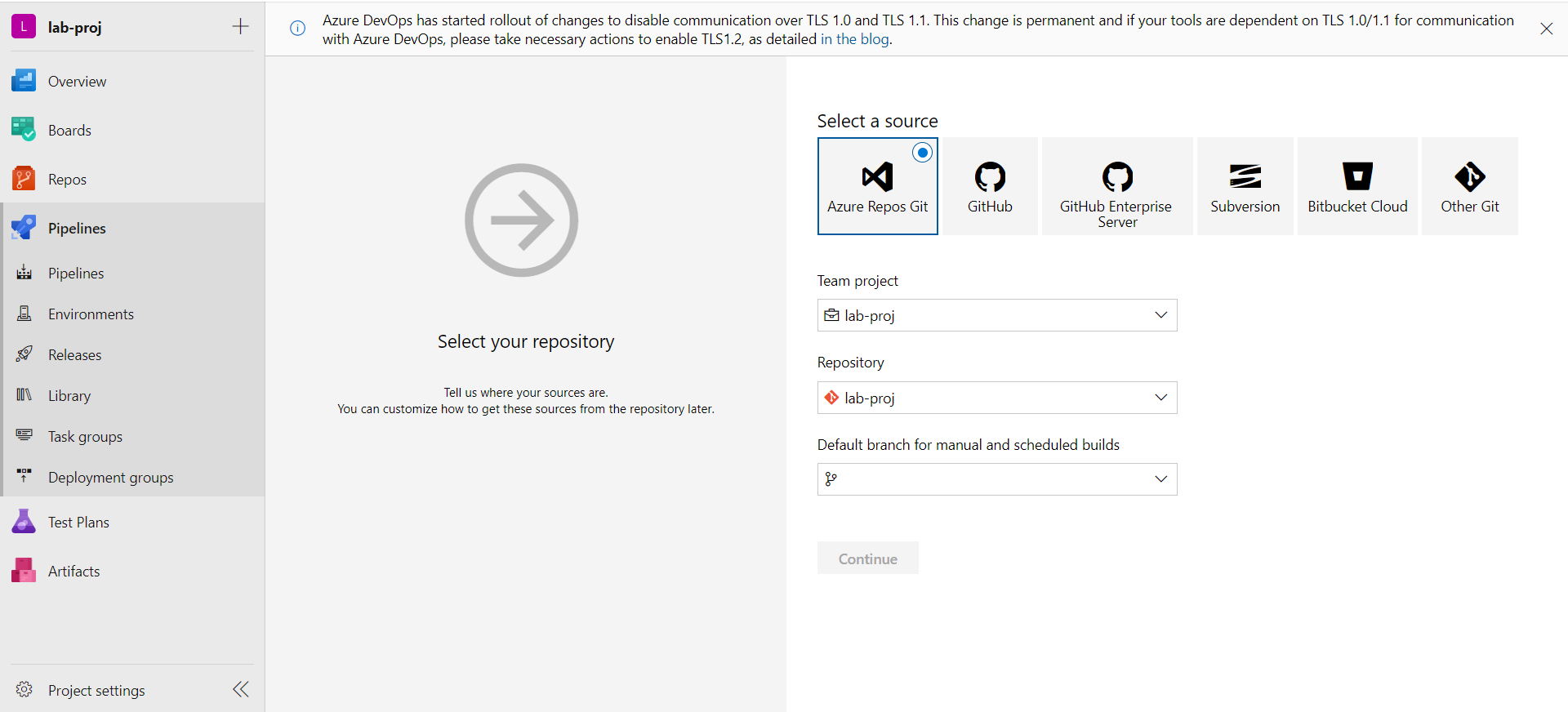Open the Team project dropdown
The height and width of the screenshot is (712, 1568).
click(x=997, y=315)
